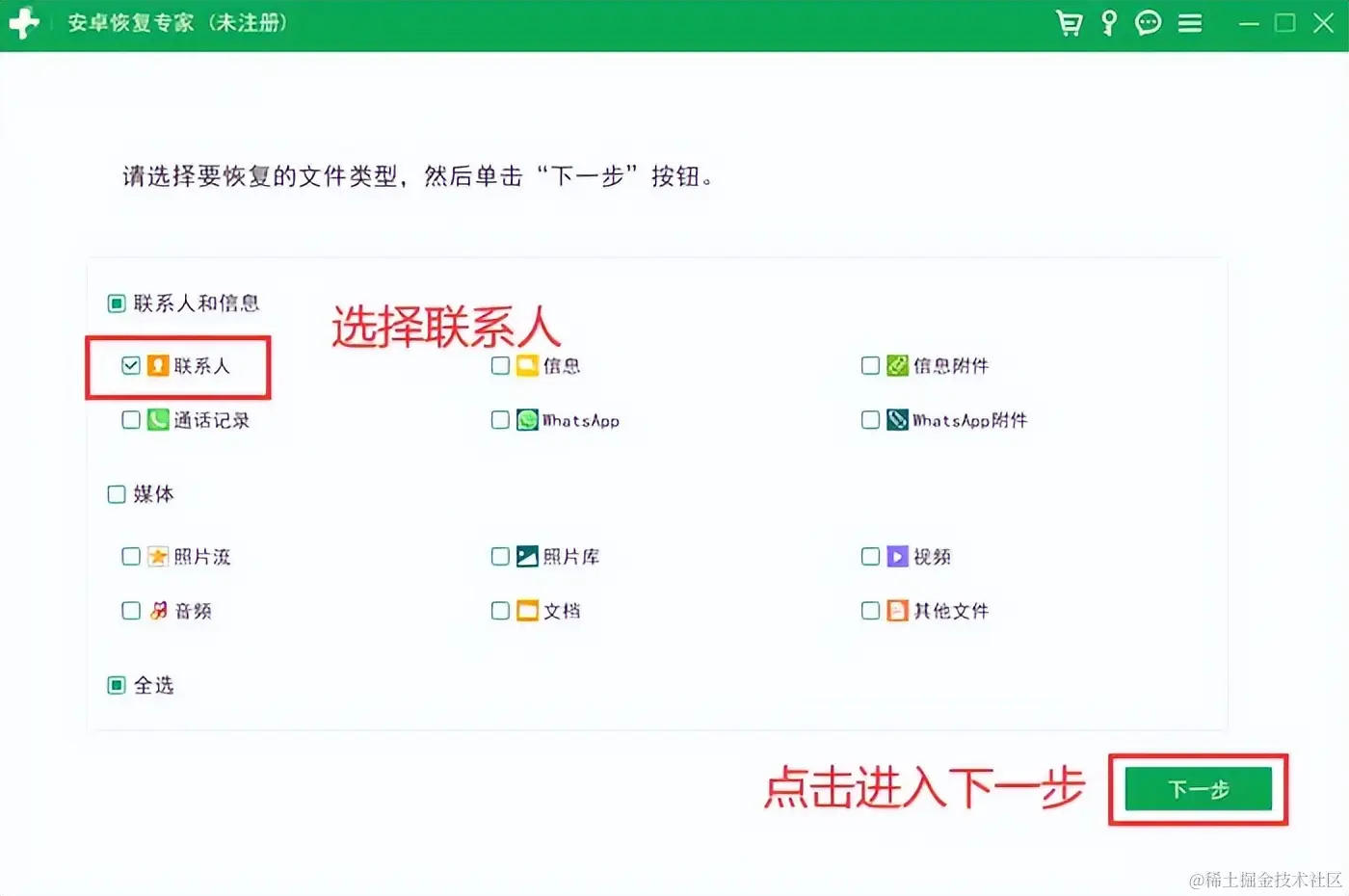Check the 照片库 checkbox
This screenshot has width=1349, height=896.
(x=500, y=556)
